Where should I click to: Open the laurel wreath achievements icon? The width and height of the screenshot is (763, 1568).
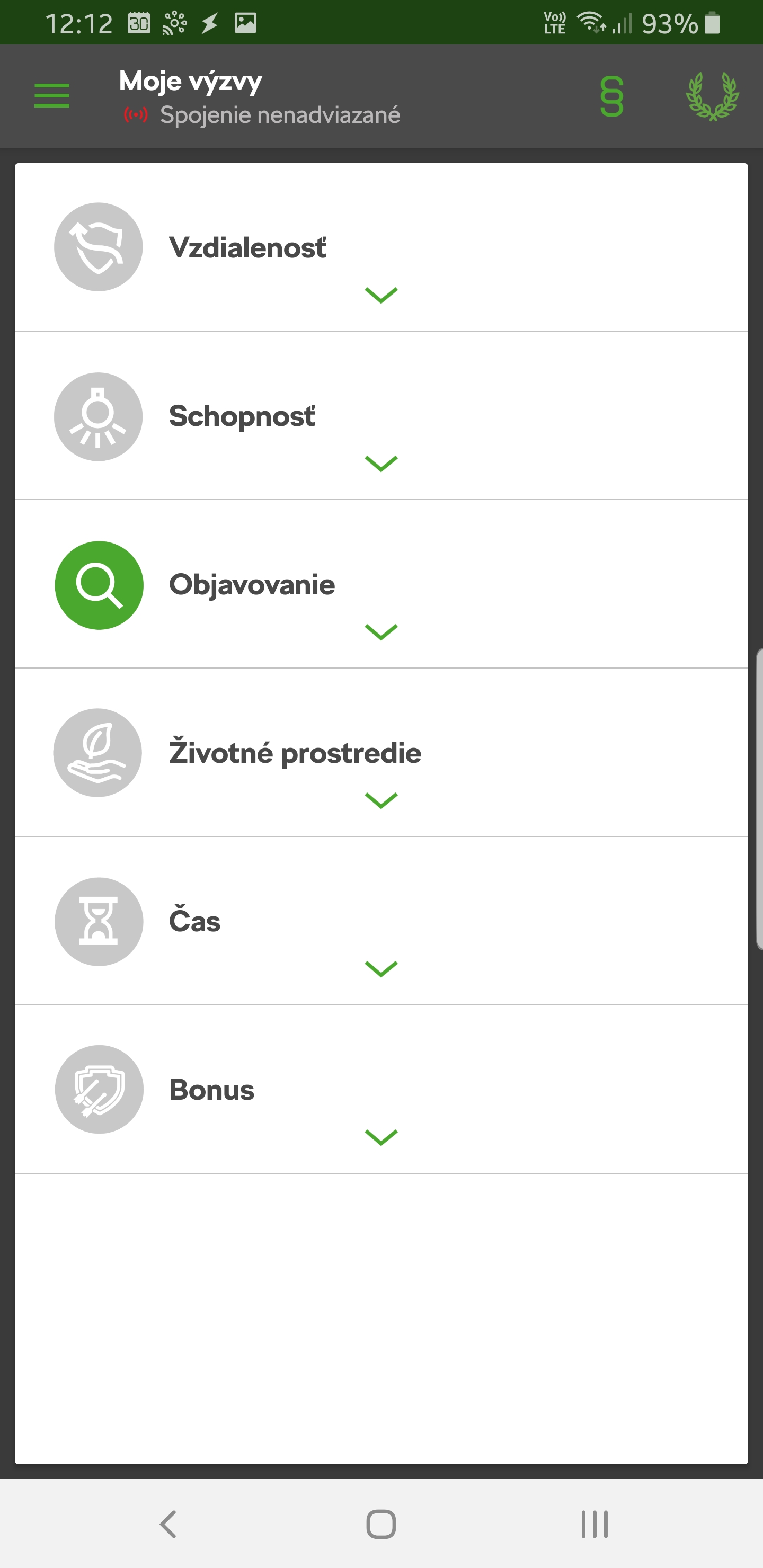click(x=712, y=96)
